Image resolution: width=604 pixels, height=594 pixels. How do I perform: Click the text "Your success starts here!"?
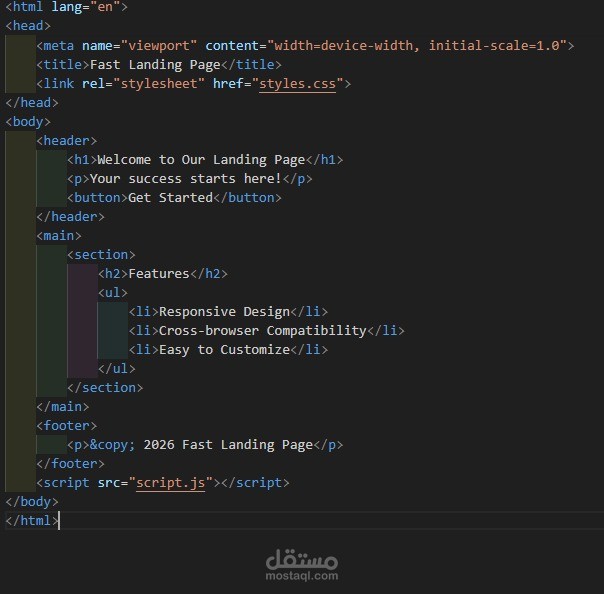coord(186,179)
